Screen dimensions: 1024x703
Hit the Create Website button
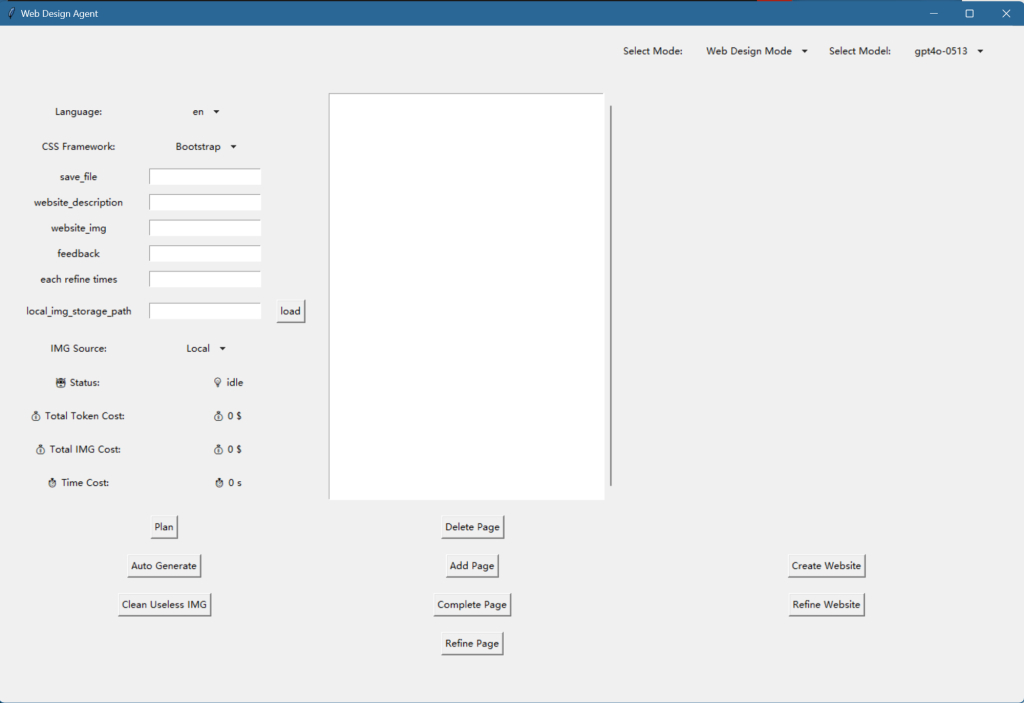pyautogui.click(x=826, y=566)
